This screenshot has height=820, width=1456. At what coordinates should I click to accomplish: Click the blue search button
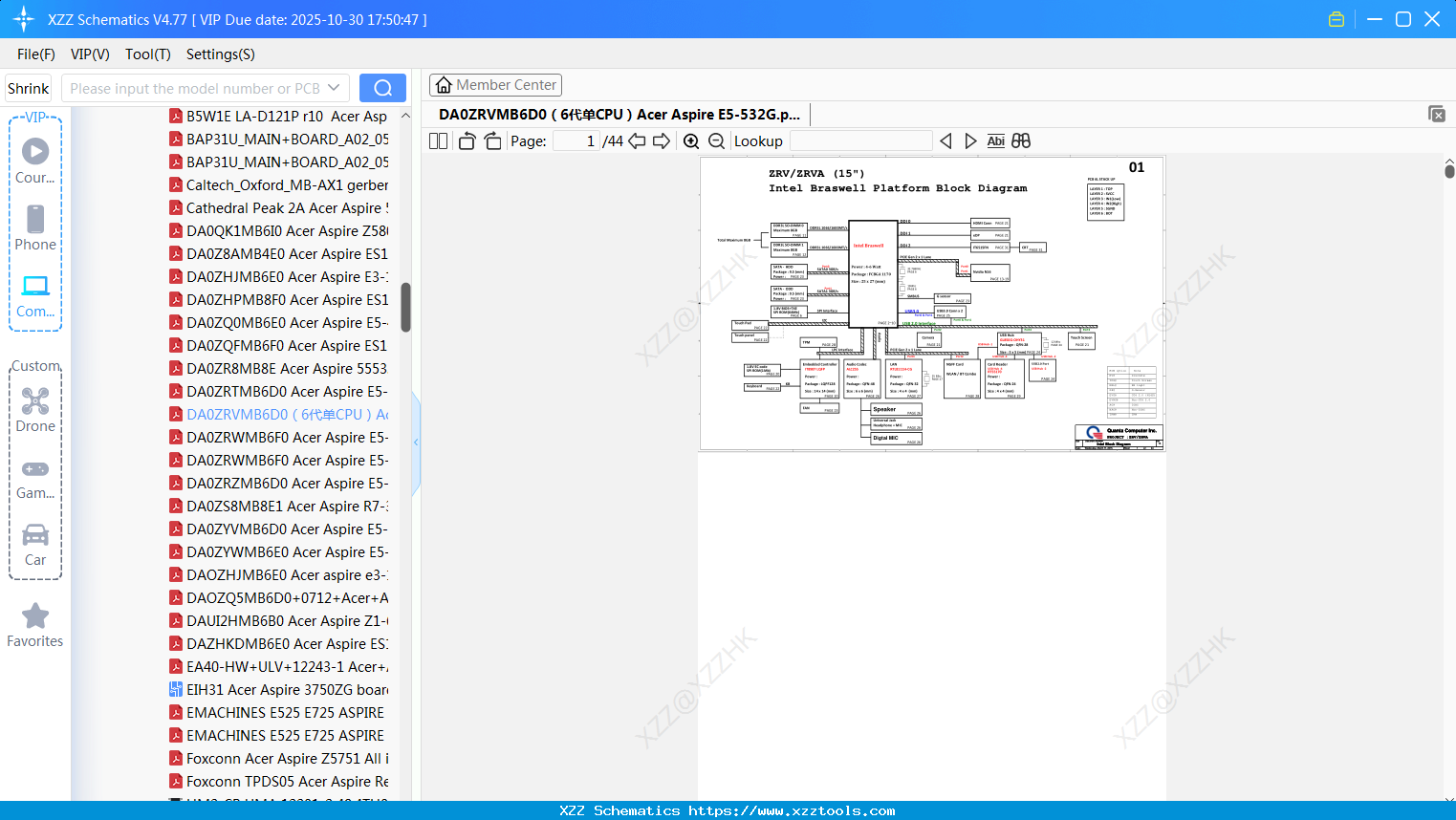pos(382,88)
